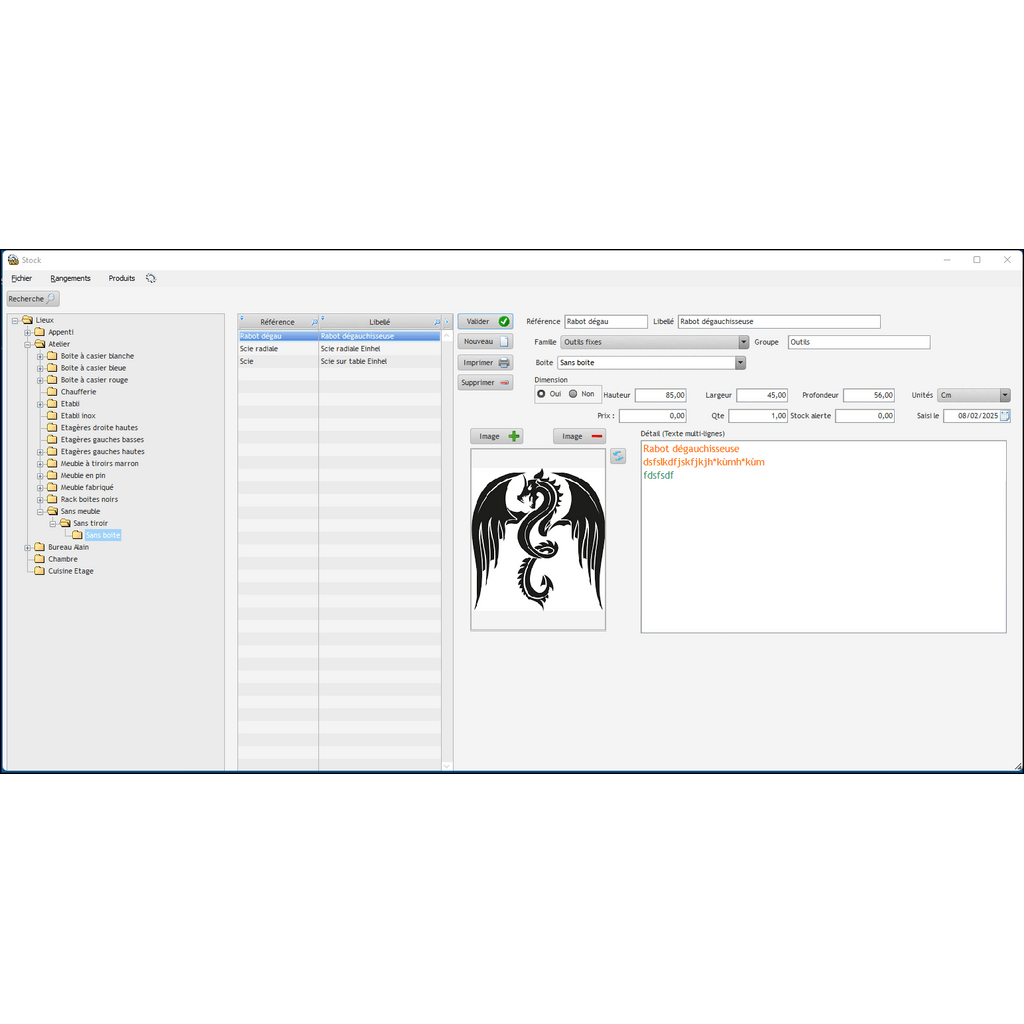Viewport: 1024px width, 1024px height.
Task: Click inside the Détail multi-line text area
Action: pyautogui.click(x=824, y=537)
